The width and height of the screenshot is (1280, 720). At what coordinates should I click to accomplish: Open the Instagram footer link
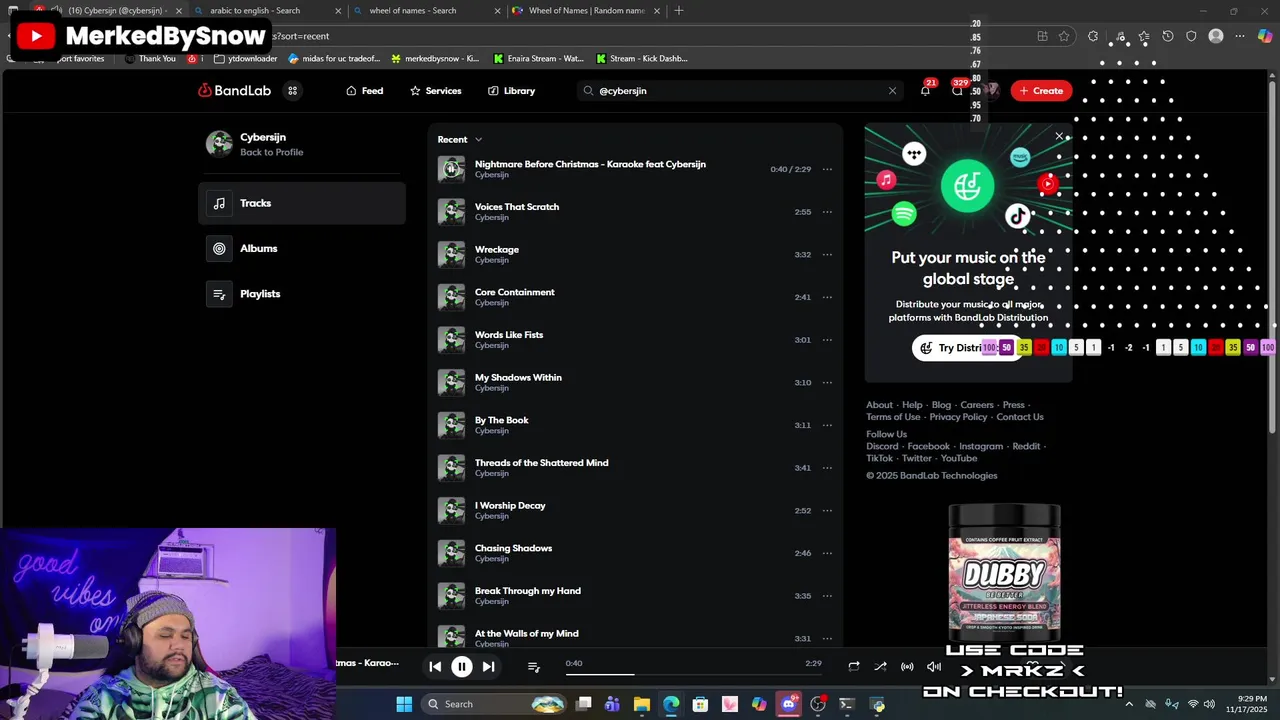(981, 447)
